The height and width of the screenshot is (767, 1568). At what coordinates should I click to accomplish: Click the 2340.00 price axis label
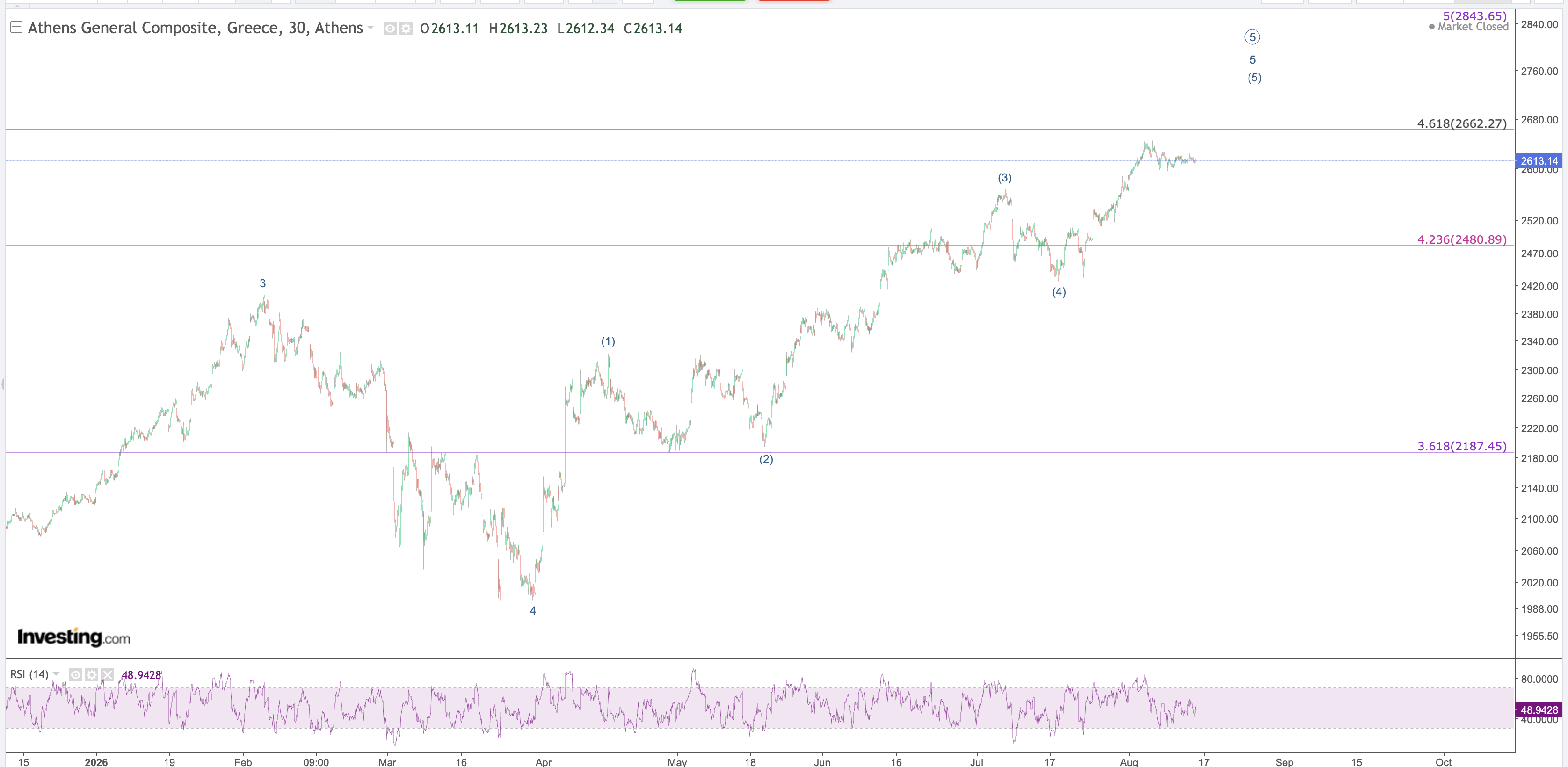click(1539, 341)
